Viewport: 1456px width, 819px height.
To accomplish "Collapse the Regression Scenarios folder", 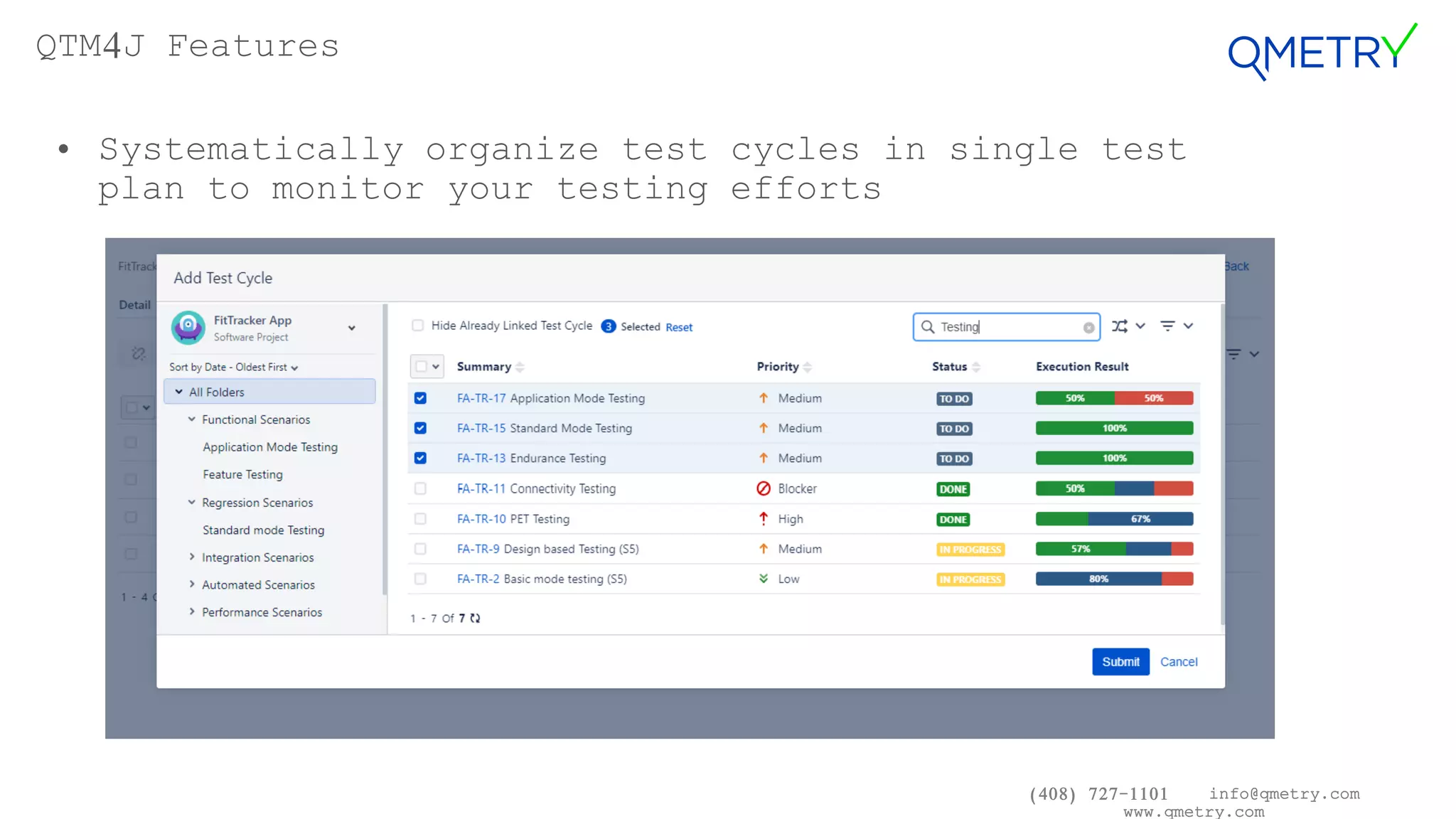I will [x=191, y=502].
